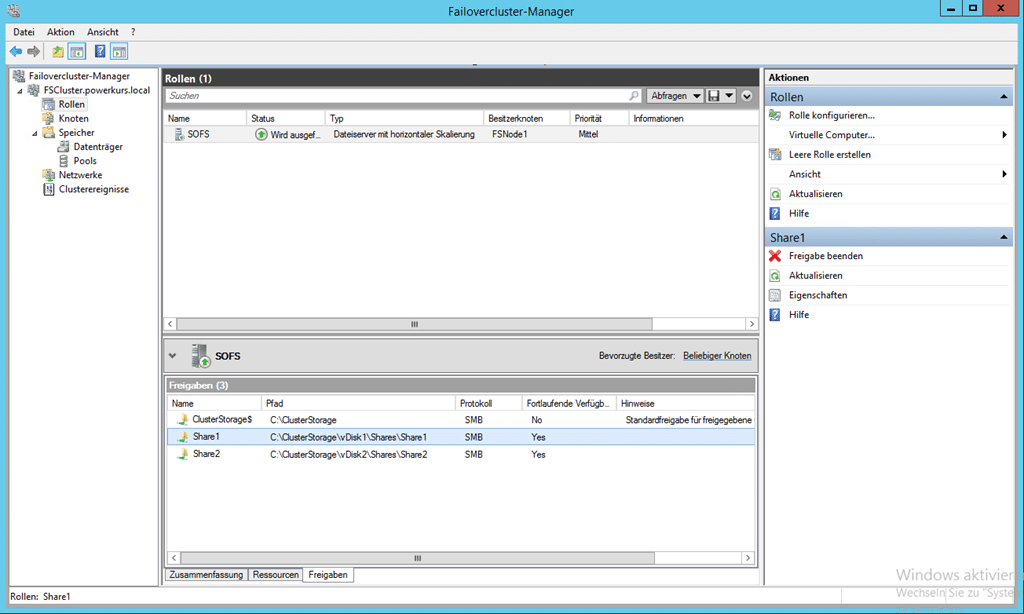Toggle the console tree pane toolbar icon
The height and width of the screenshot is (614, 1024).
[77, 52]
